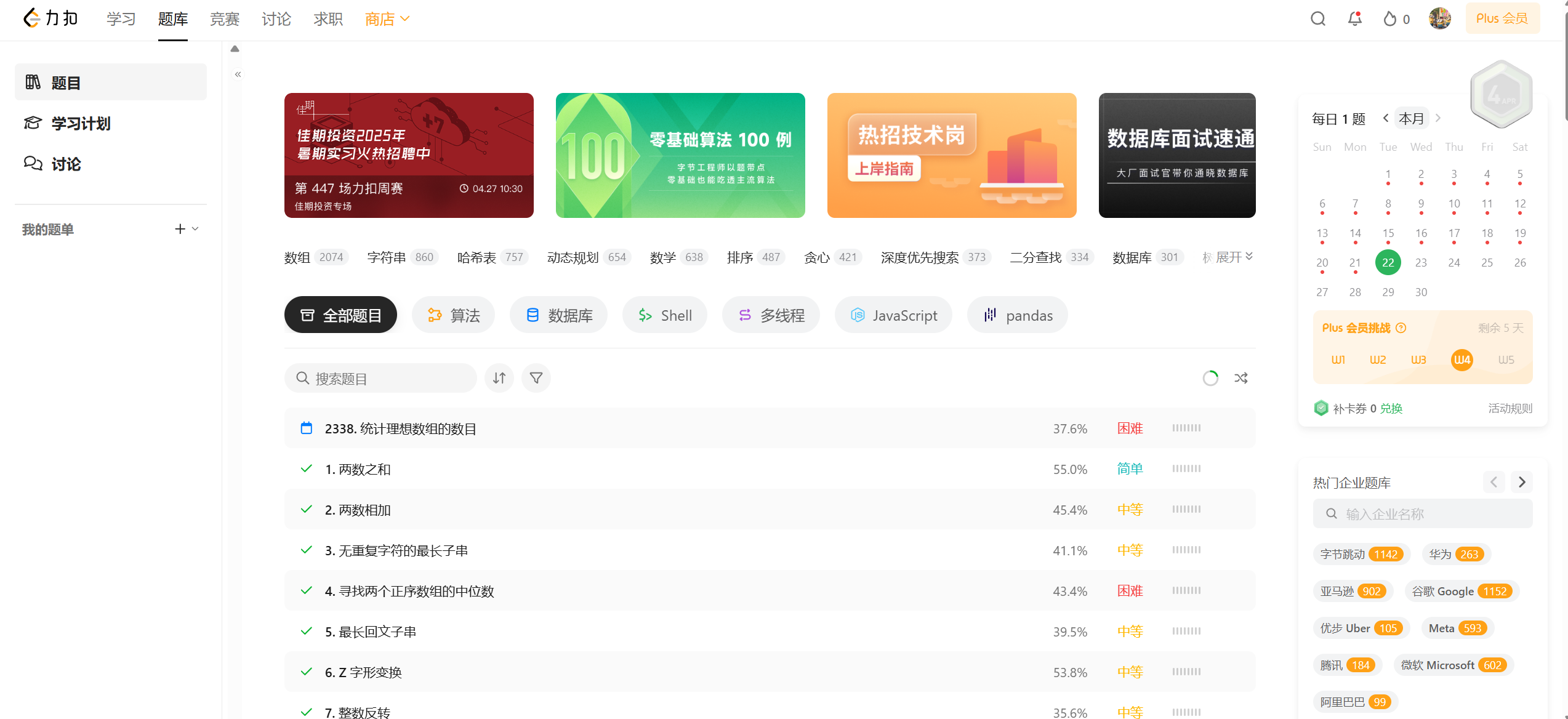Open problem 4. 寻找两个正序数组的中位数
This screenshot has height=719, width=1568.
click(409, 591)
